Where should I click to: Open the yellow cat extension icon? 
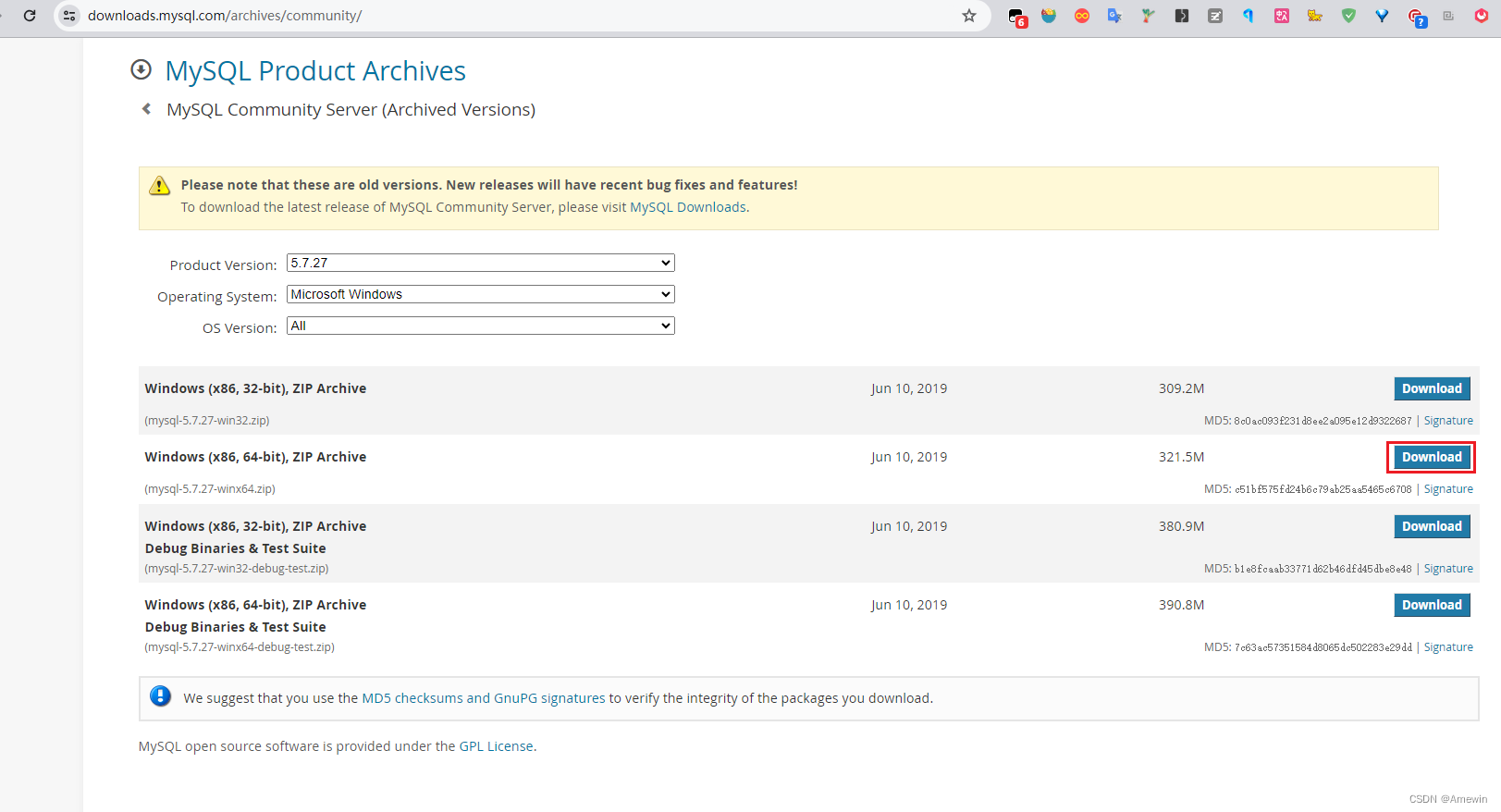tap(1315, 16)
